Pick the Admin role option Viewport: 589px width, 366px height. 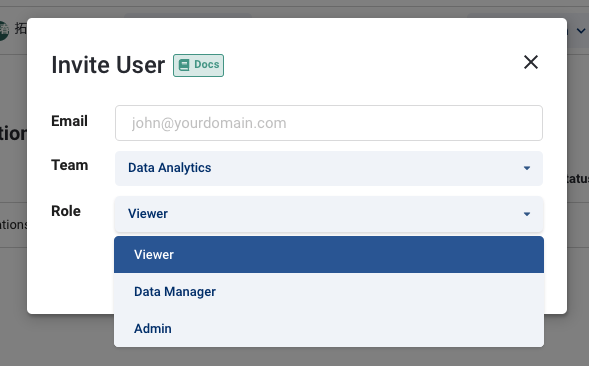point(329,328)
